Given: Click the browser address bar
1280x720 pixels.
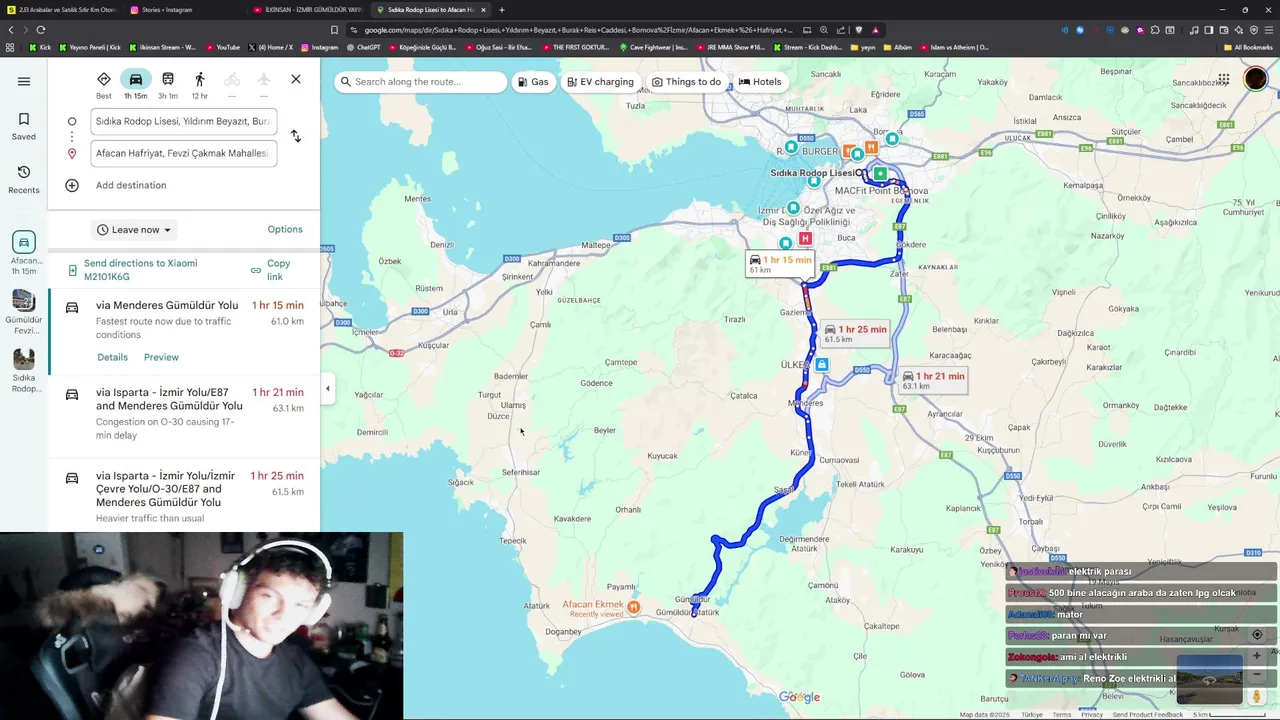Looking at the screenshot, I should pyautogui.click(x=578, y=30).
